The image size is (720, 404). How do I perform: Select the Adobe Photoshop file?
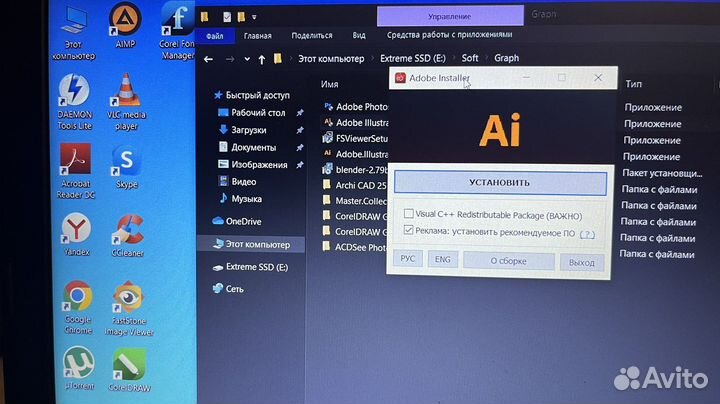point(355,107)
